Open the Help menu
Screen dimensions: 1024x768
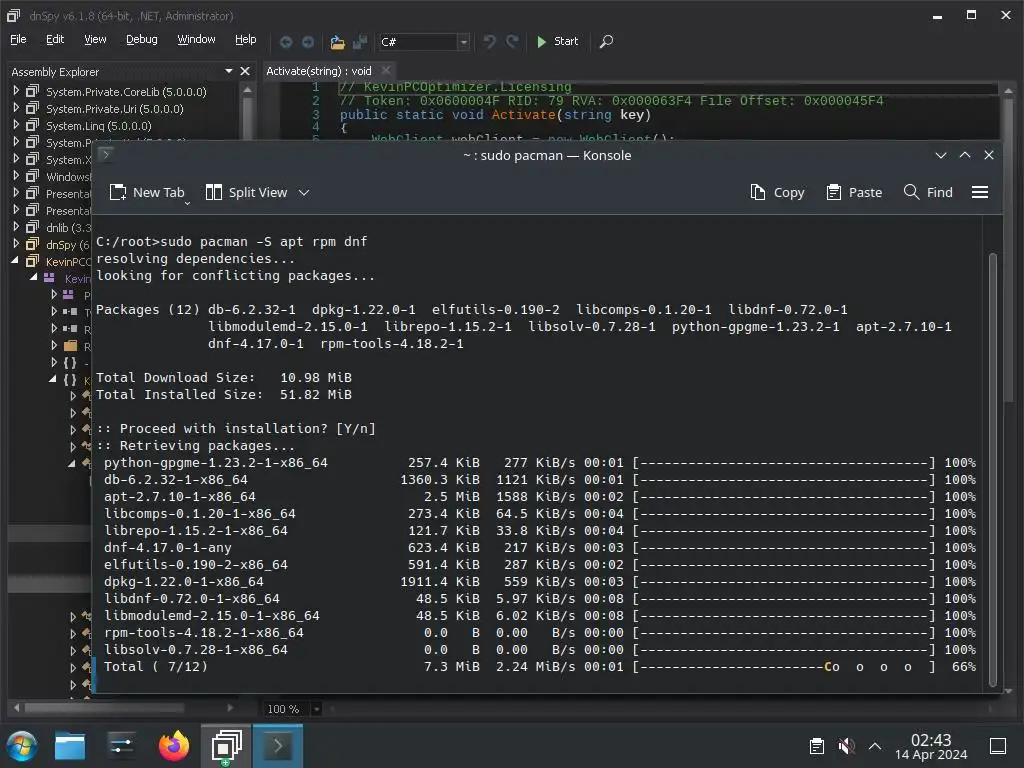pyautogui.click(x=246, y=39)
